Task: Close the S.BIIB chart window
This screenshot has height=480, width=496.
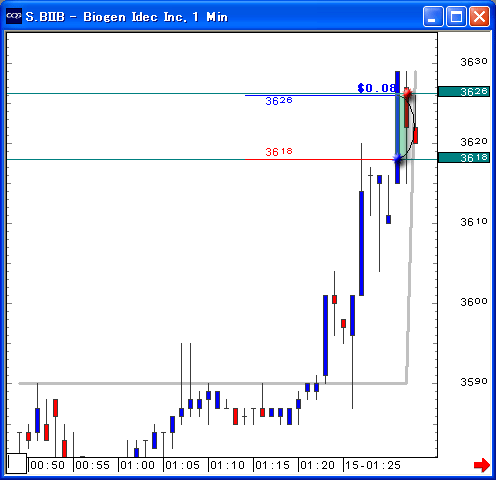Action: pyautogui.click(x=479, y=16)
